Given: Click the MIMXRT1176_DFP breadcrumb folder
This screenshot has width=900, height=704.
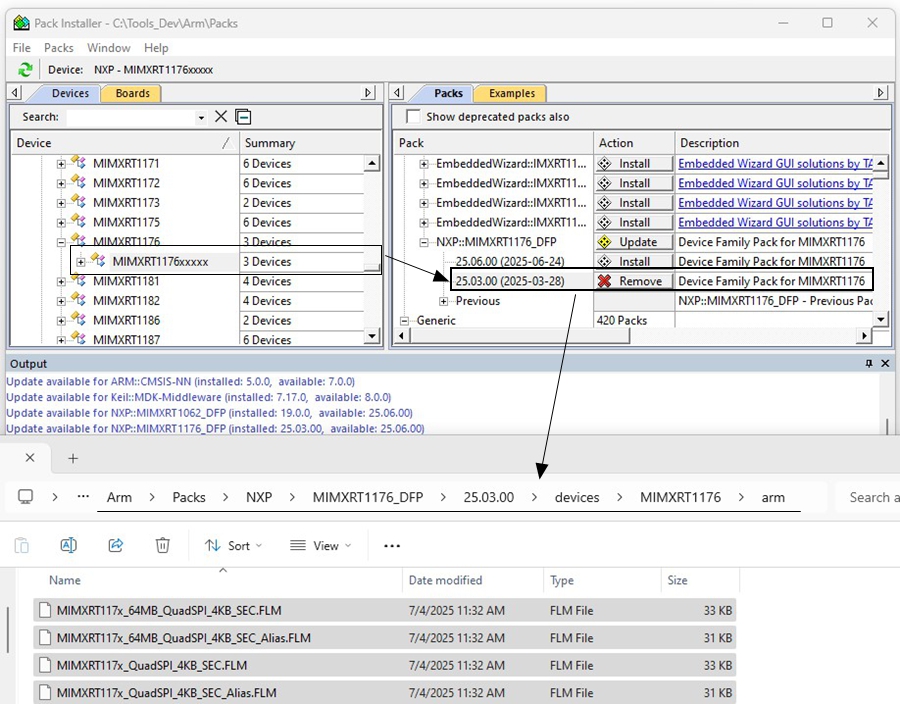Looking at the screenshot, I should [367, 497].
